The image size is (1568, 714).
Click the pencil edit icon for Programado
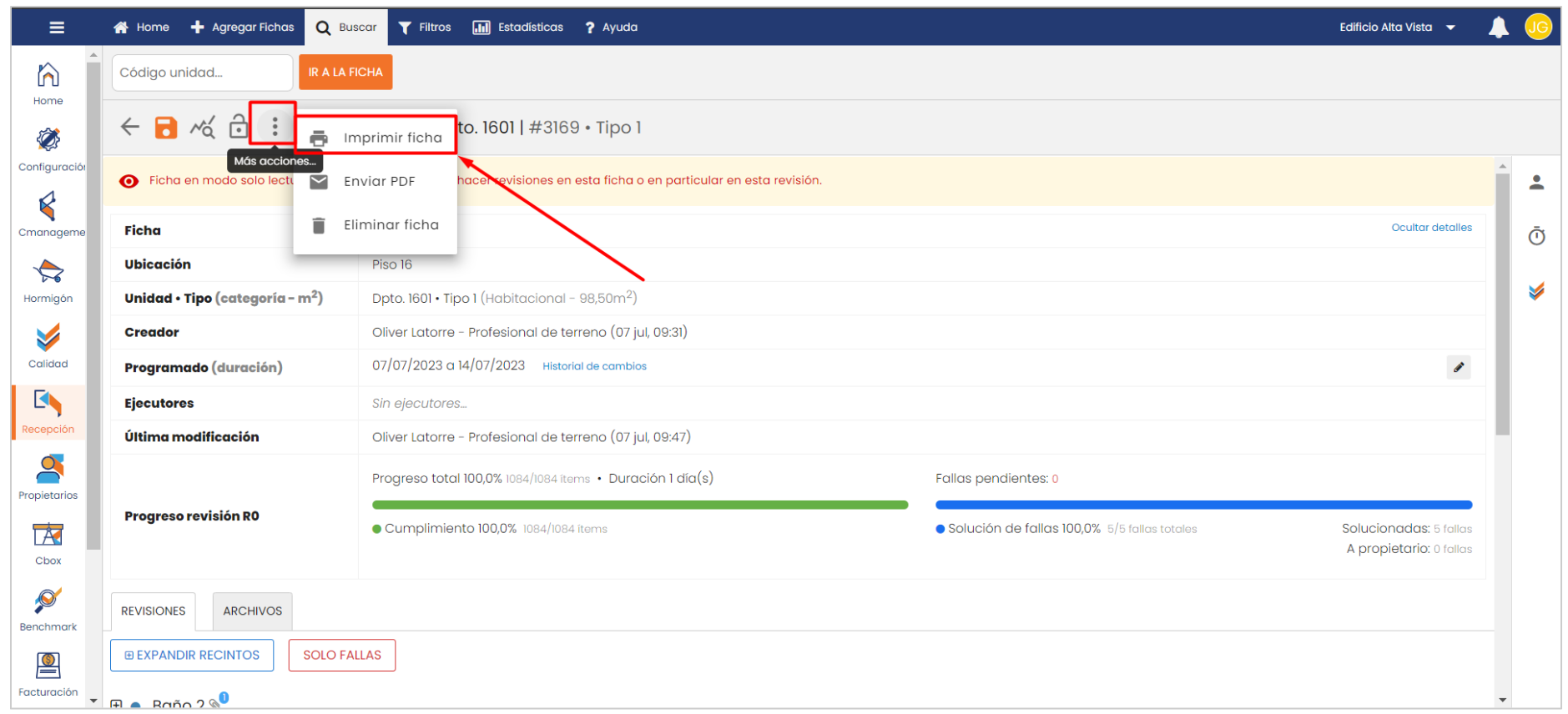[x=1458, y=367]
